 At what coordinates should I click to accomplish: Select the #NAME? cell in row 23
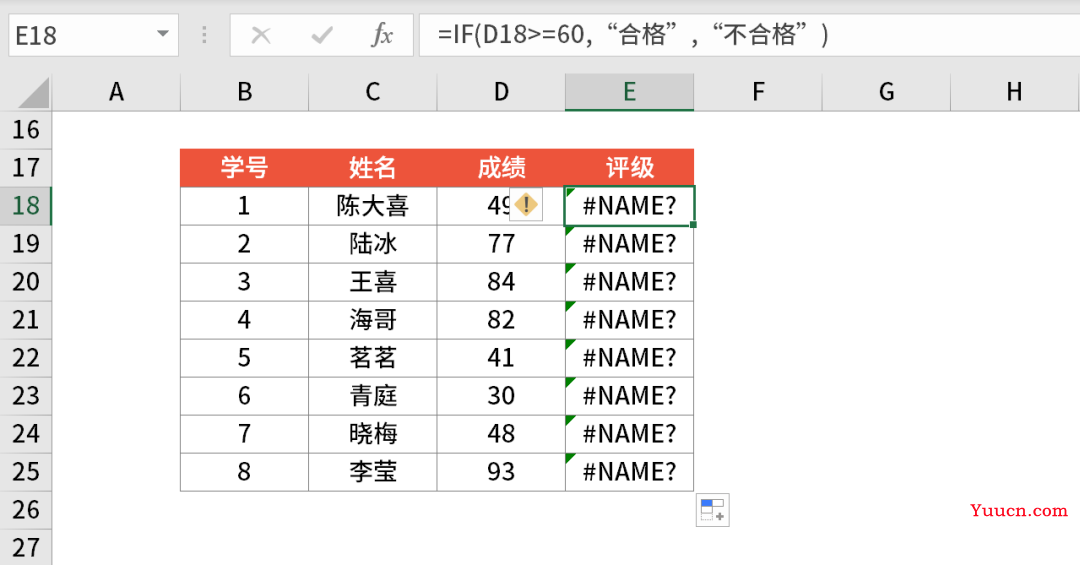[x=630, y=396]
